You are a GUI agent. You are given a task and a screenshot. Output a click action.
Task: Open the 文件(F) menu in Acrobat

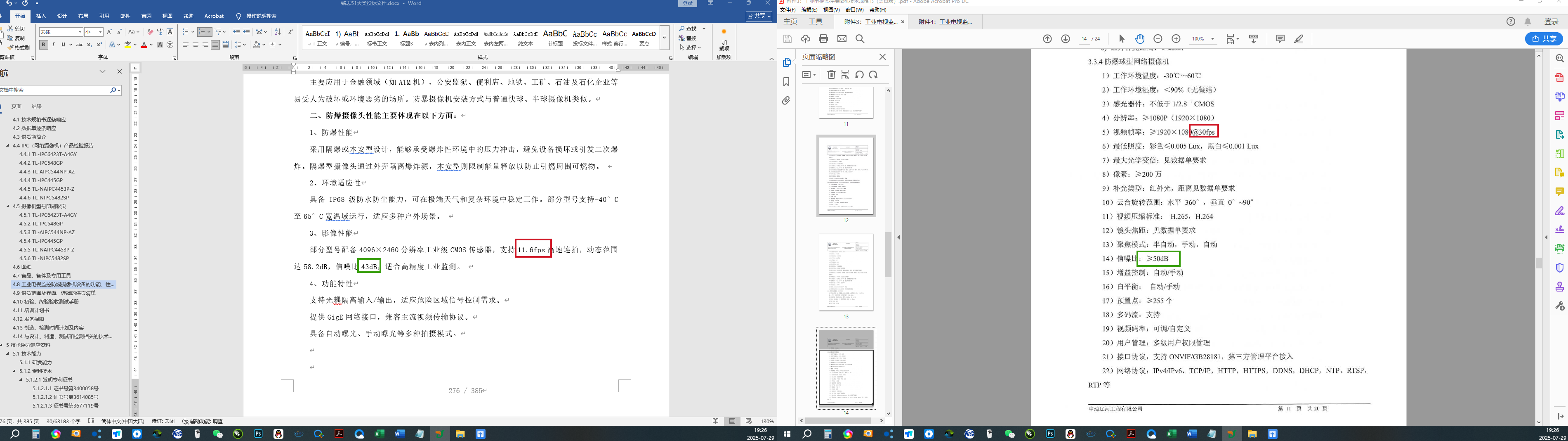click(x=788, y=10)
